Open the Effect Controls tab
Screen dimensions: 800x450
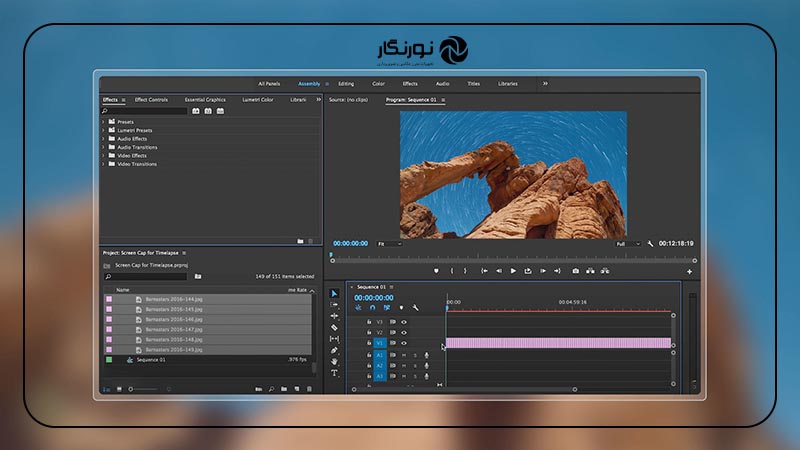(x=151, y=99)
